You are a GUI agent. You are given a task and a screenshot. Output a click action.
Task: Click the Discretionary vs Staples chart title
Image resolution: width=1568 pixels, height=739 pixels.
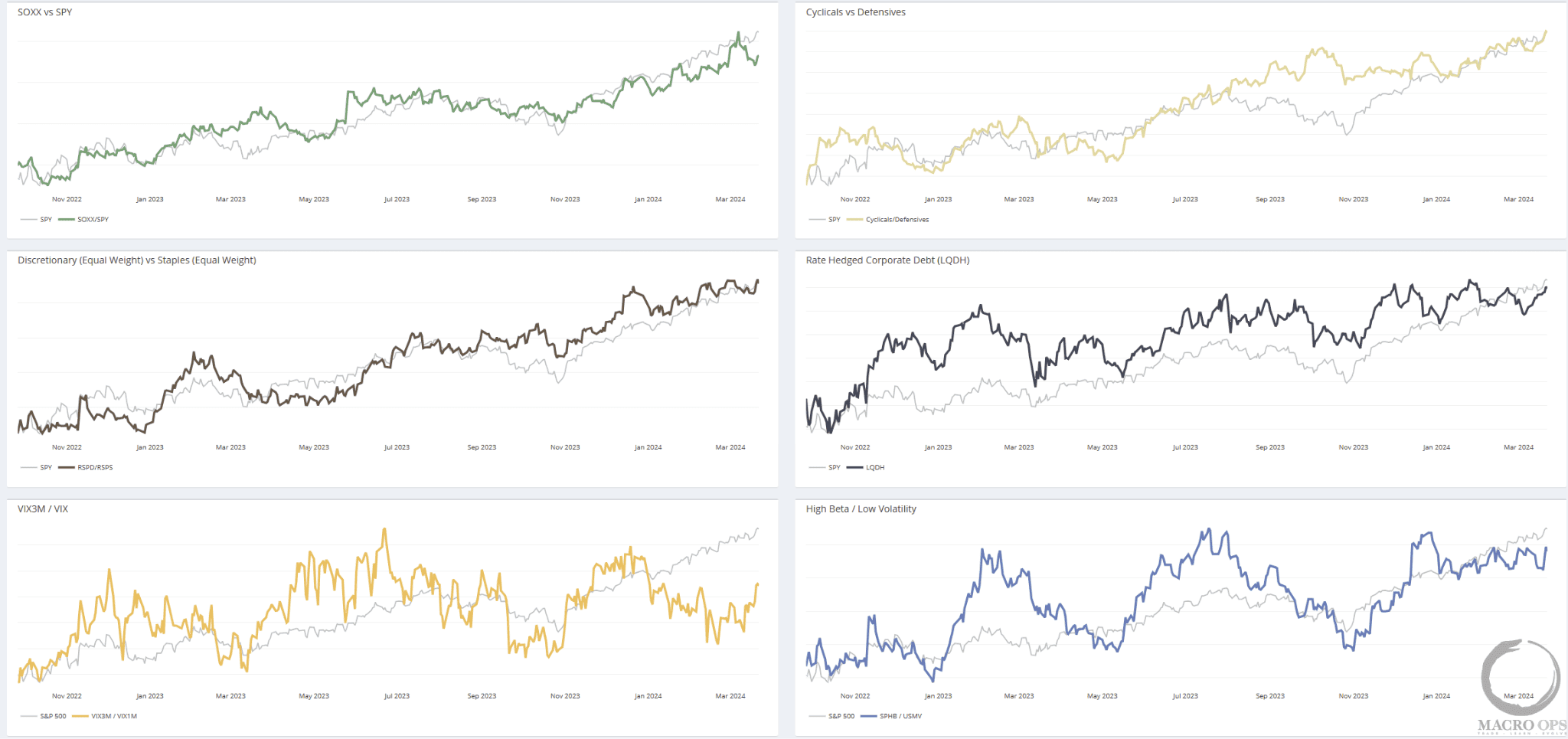(x=137, y=260)
